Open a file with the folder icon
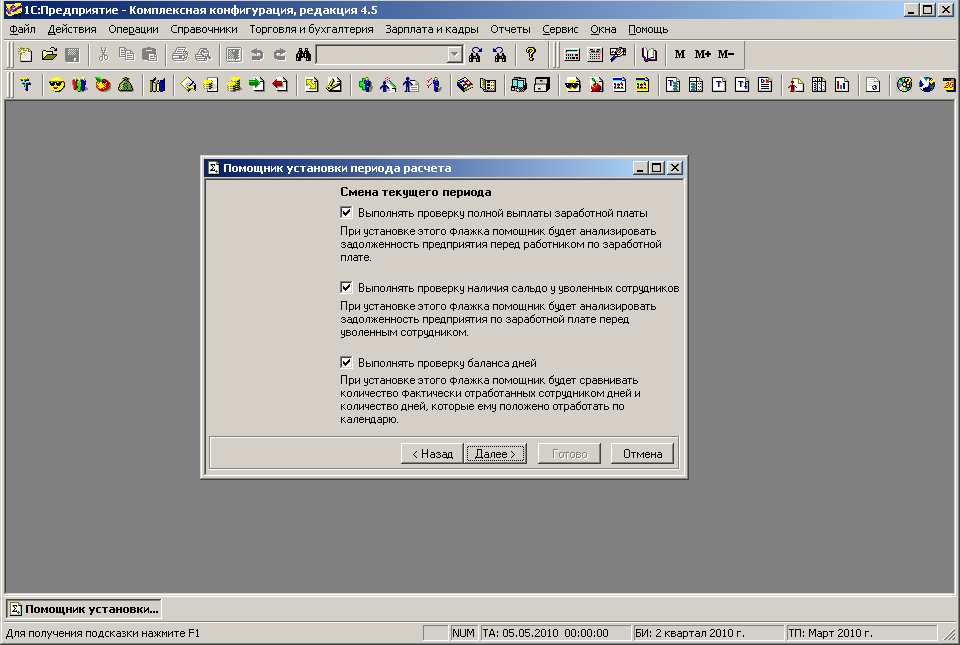This screenshot has height=645, width=960. click(x=49, y=54)
